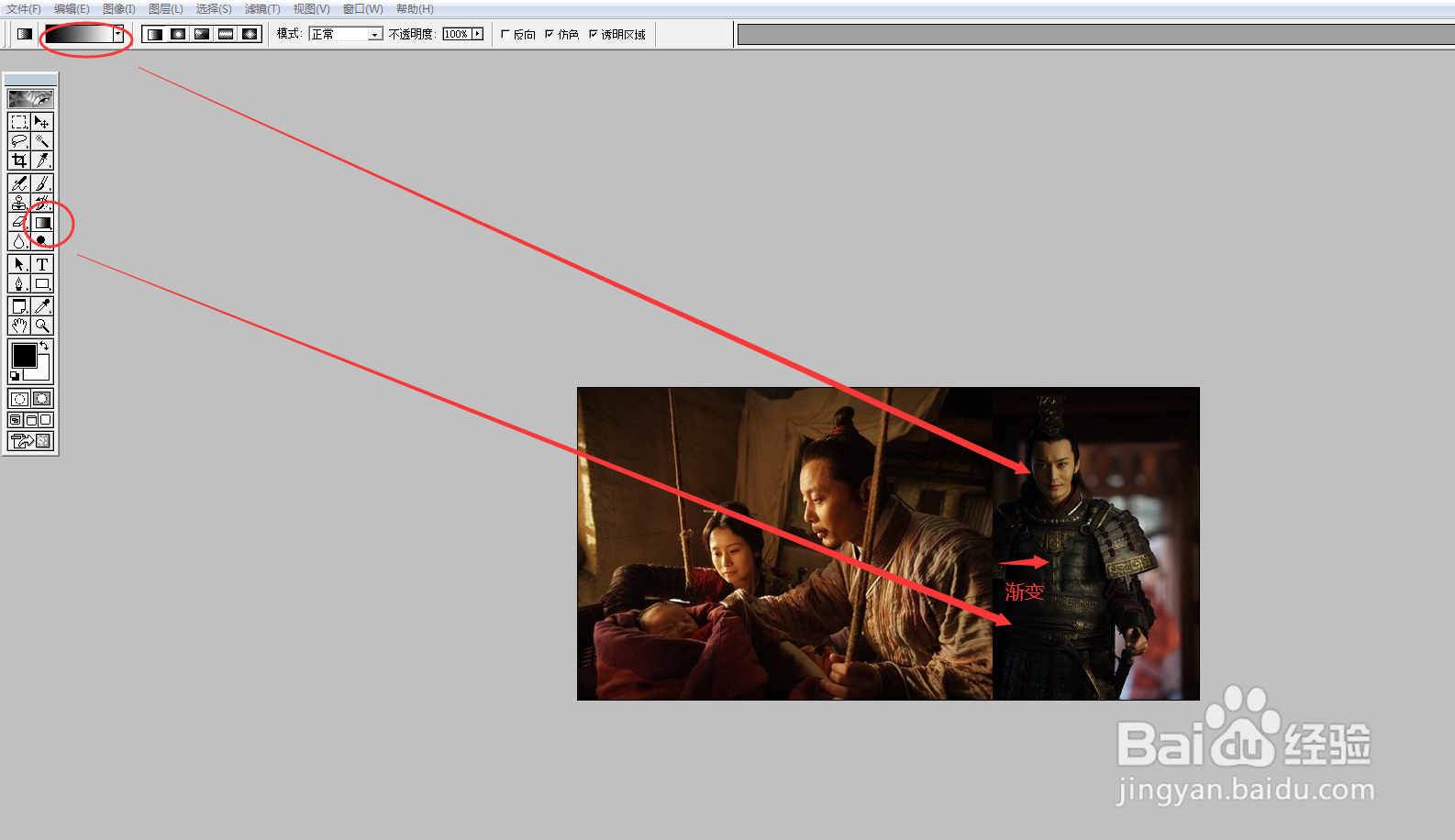Select the Pen tool
Image resolution: width=1455 pixels, height=840 pixels.
click(x=19, y=283)
